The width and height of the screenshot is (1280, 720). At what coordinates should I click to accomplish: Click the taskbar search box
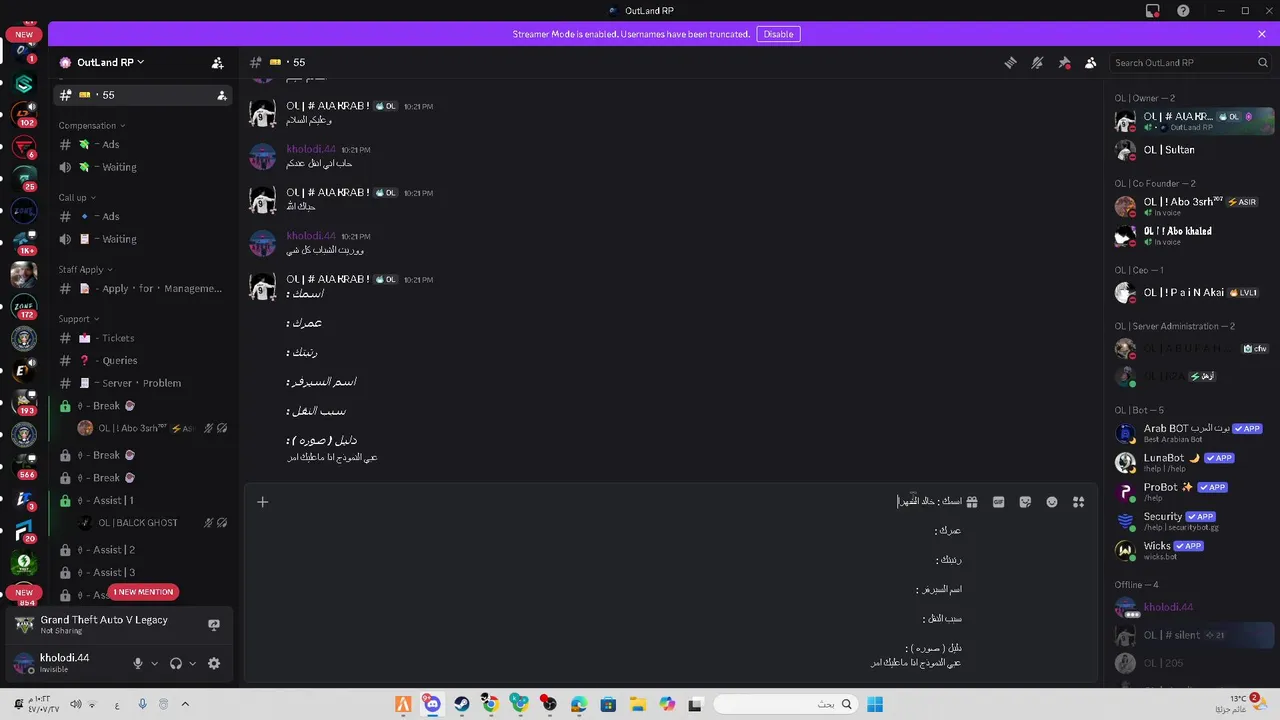786,704
